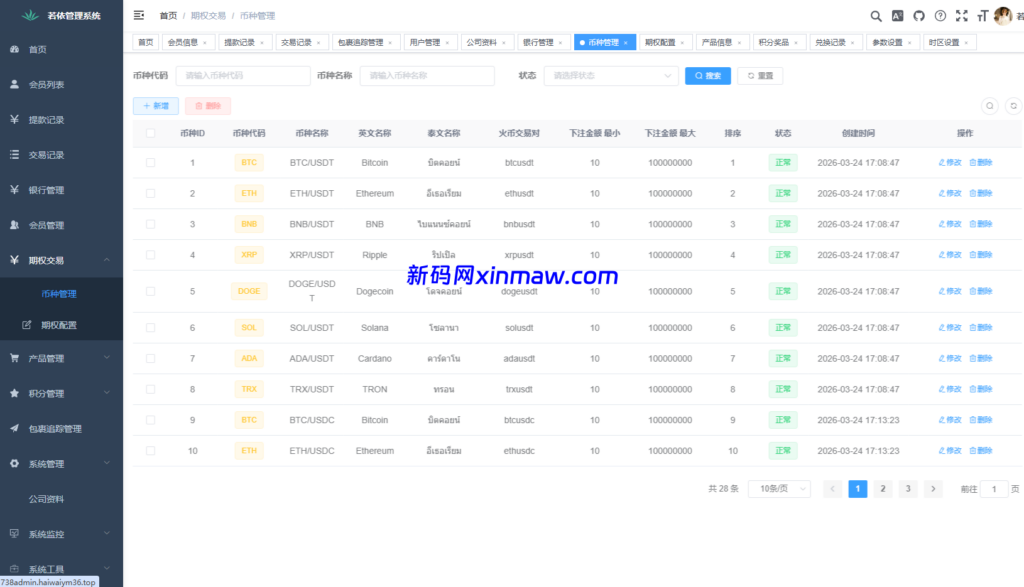The width and height of the screenshot is (1024, 587).
Task: Check the BTC/USDT row checkbox
Action: click(150, 163)
